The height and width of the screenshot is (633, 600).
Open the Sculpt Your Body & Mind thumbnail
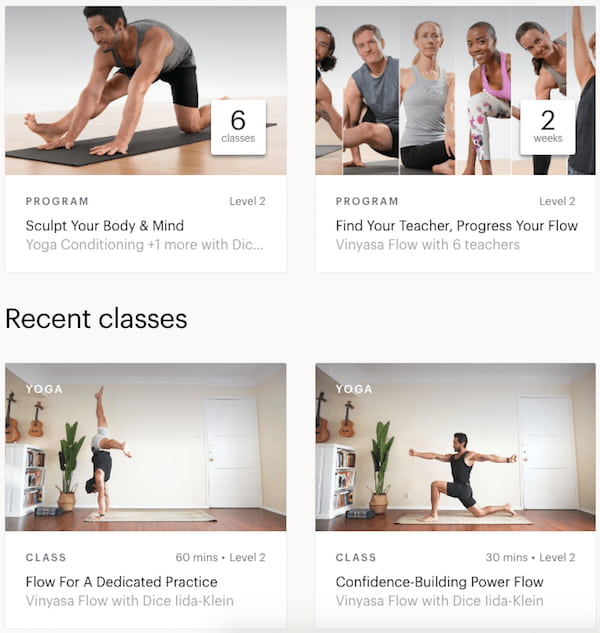145,90
